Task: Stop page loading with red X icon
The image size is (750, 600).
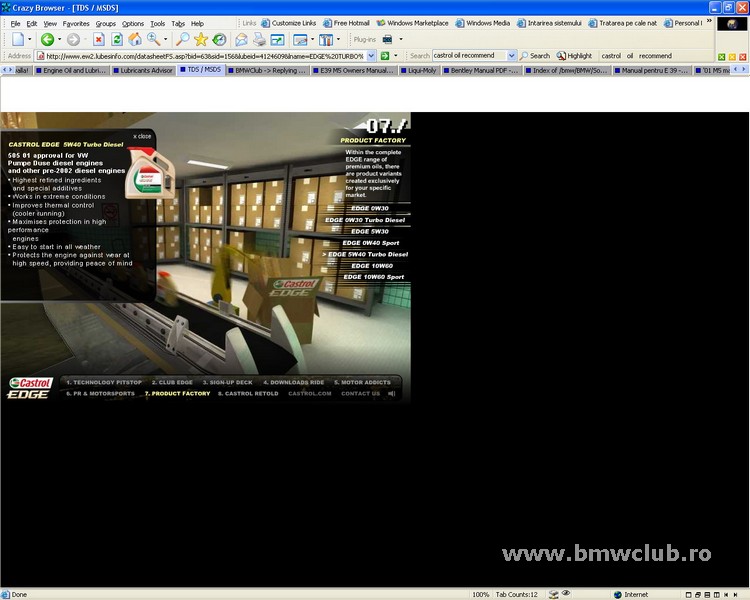Action: pos(99,39)
